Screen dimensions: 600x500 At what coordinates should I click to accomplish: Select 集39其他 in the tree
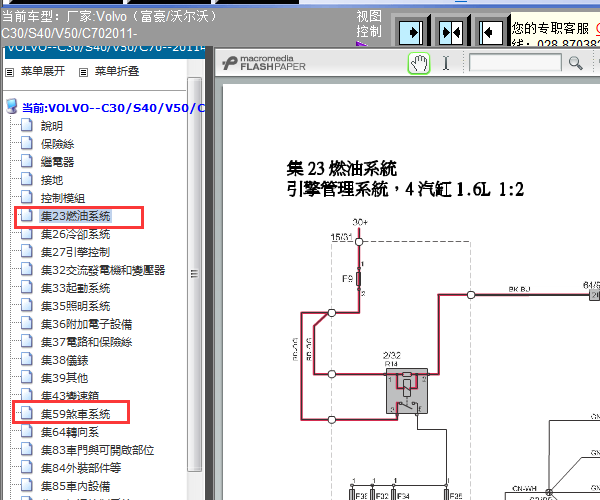(x=64, y=378)
